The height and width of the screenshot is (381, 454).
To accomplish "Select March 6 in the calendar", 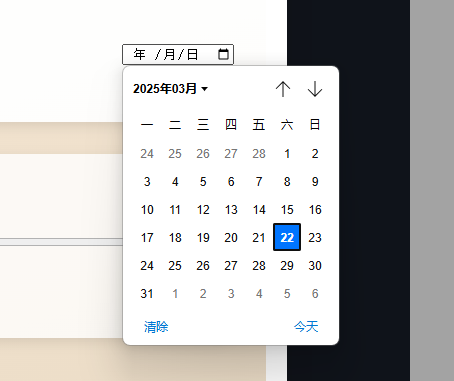I will pyautogui.click(x=231, y=182).
